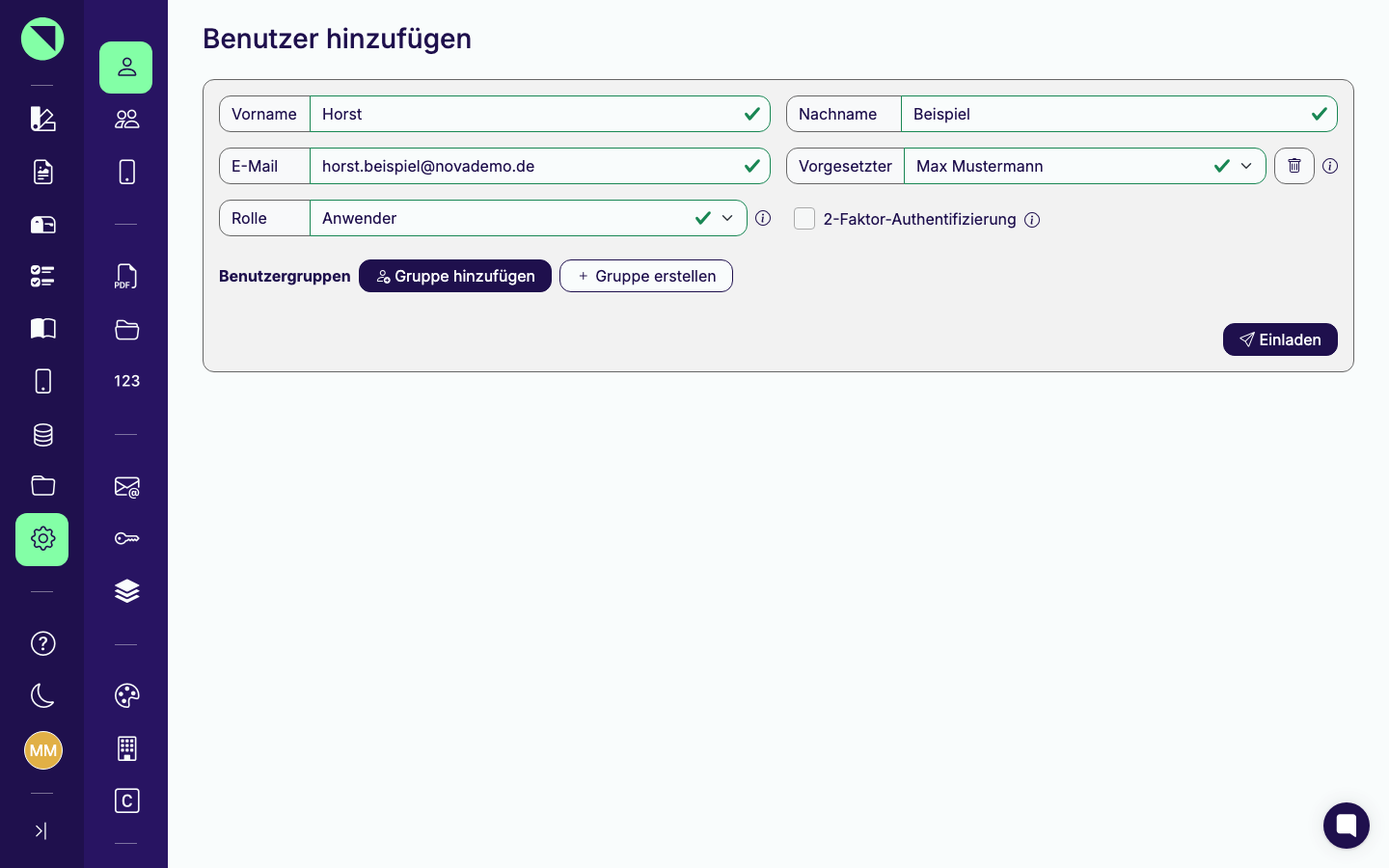Open the checklist tasks icon
Viewport: 1389px width, 868px height.
point(42,277)
